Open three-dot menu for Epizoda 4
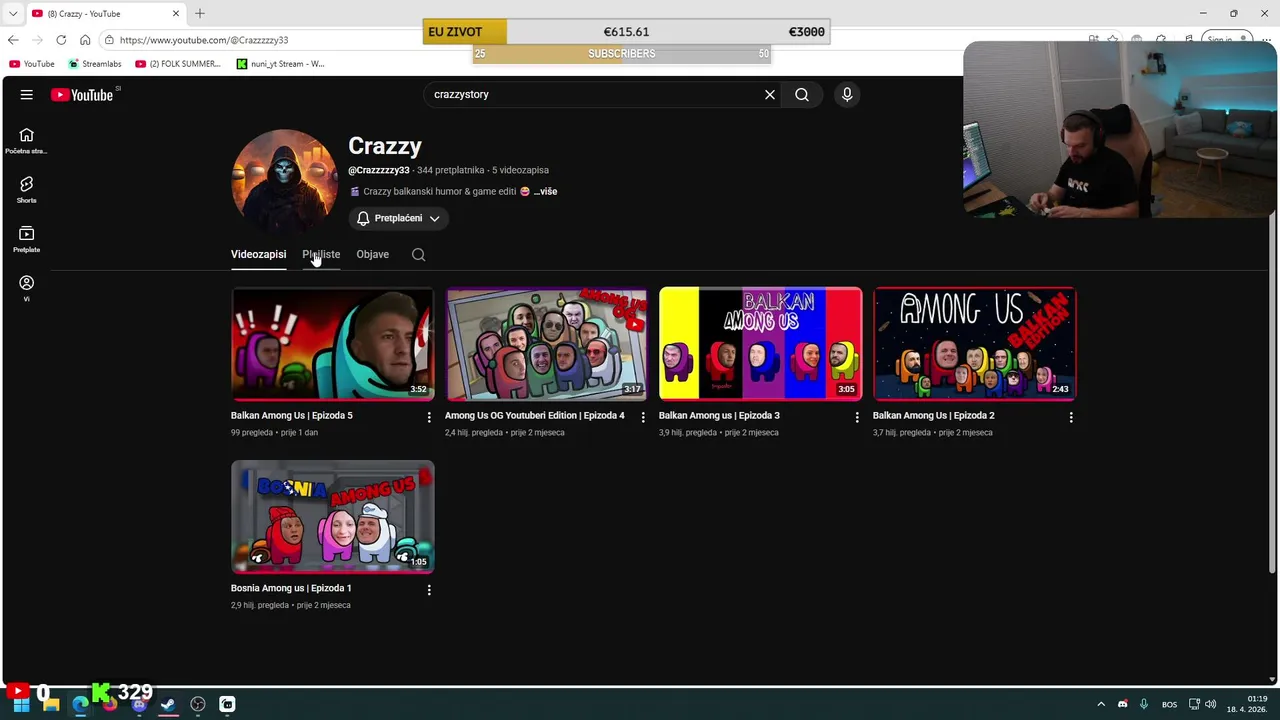 click(643, 417)
